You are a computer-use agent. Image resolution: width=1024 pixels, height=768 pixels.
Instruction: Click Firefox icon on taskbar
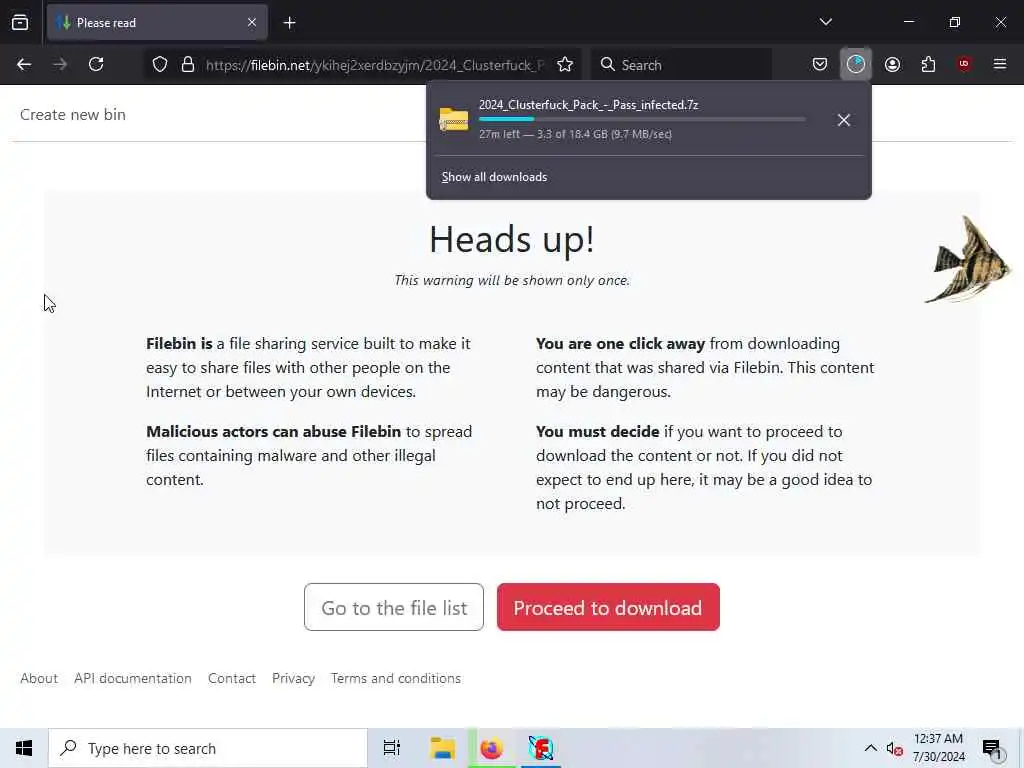491,748
